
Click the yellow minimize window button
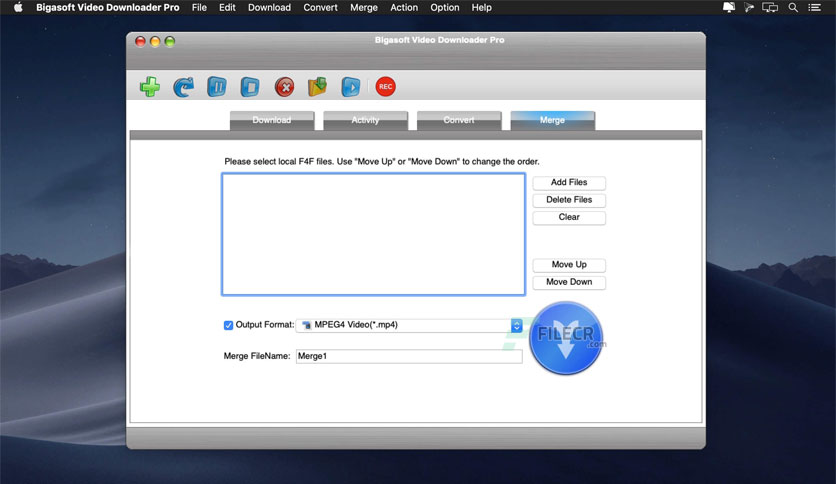(155, 42)
